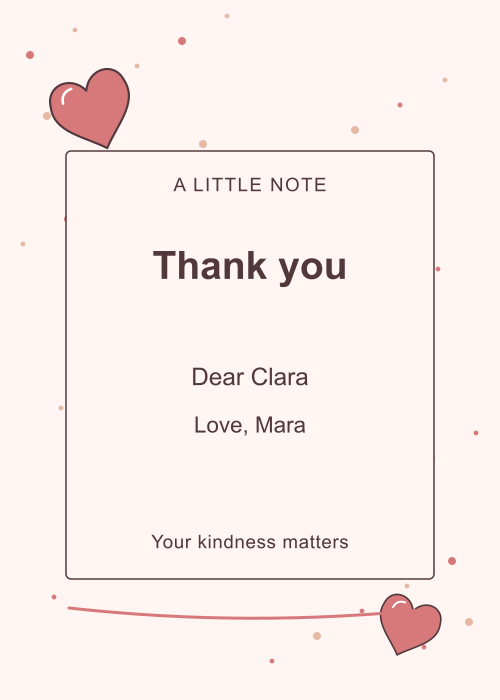Viewport: 500px width, 700px height.
Task: Click the name "Mara" in the signature
Action: (280, 425)
